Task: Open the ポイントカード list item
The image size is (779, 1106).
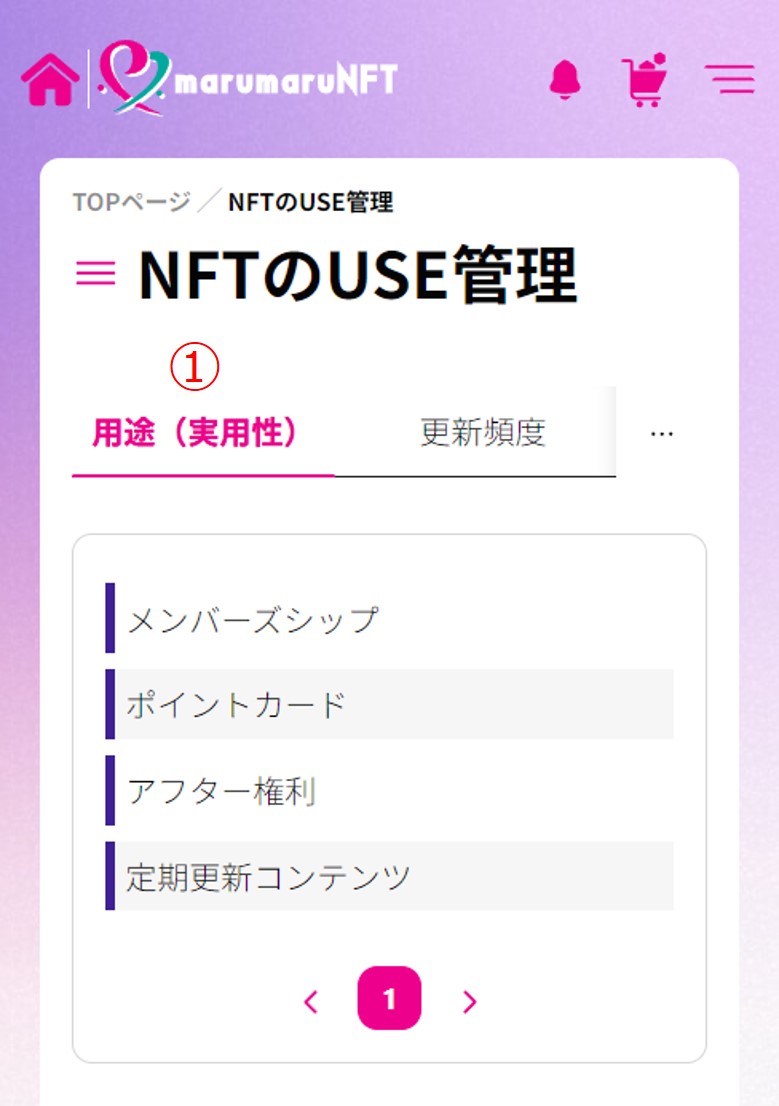Action: click(x=390, y=704)
